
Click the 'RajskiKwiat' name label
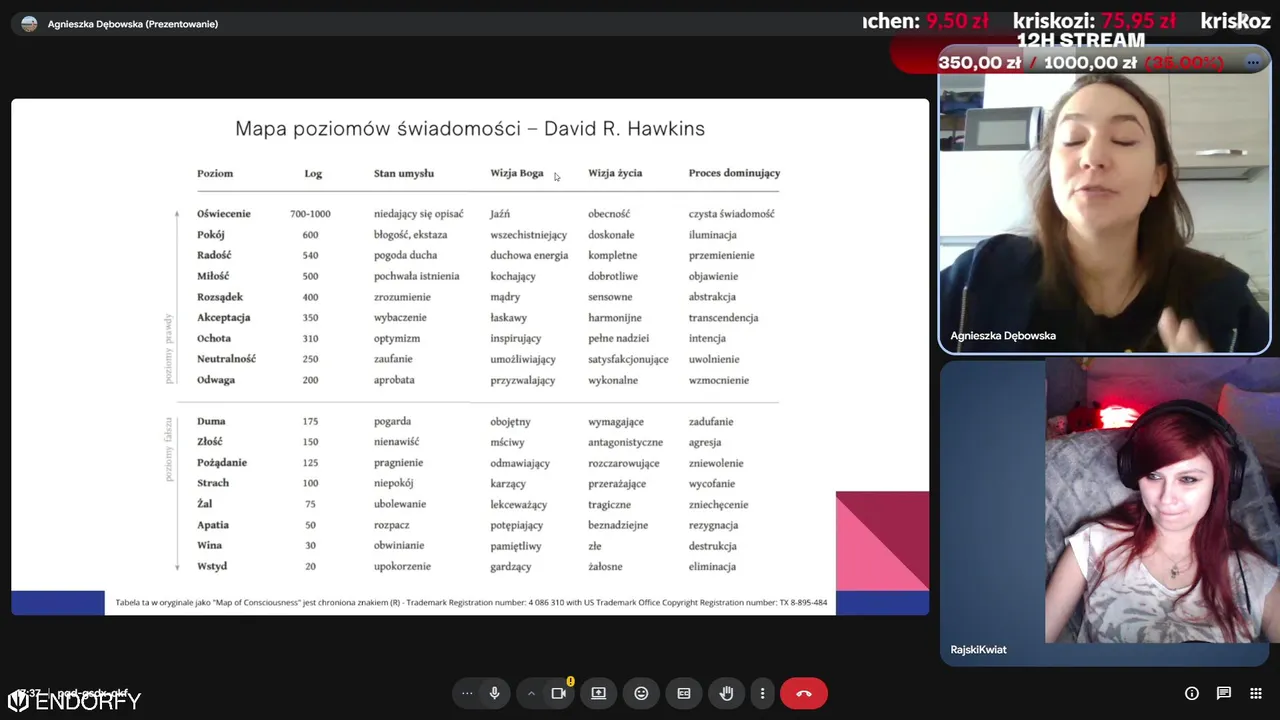tap(979, 650)
